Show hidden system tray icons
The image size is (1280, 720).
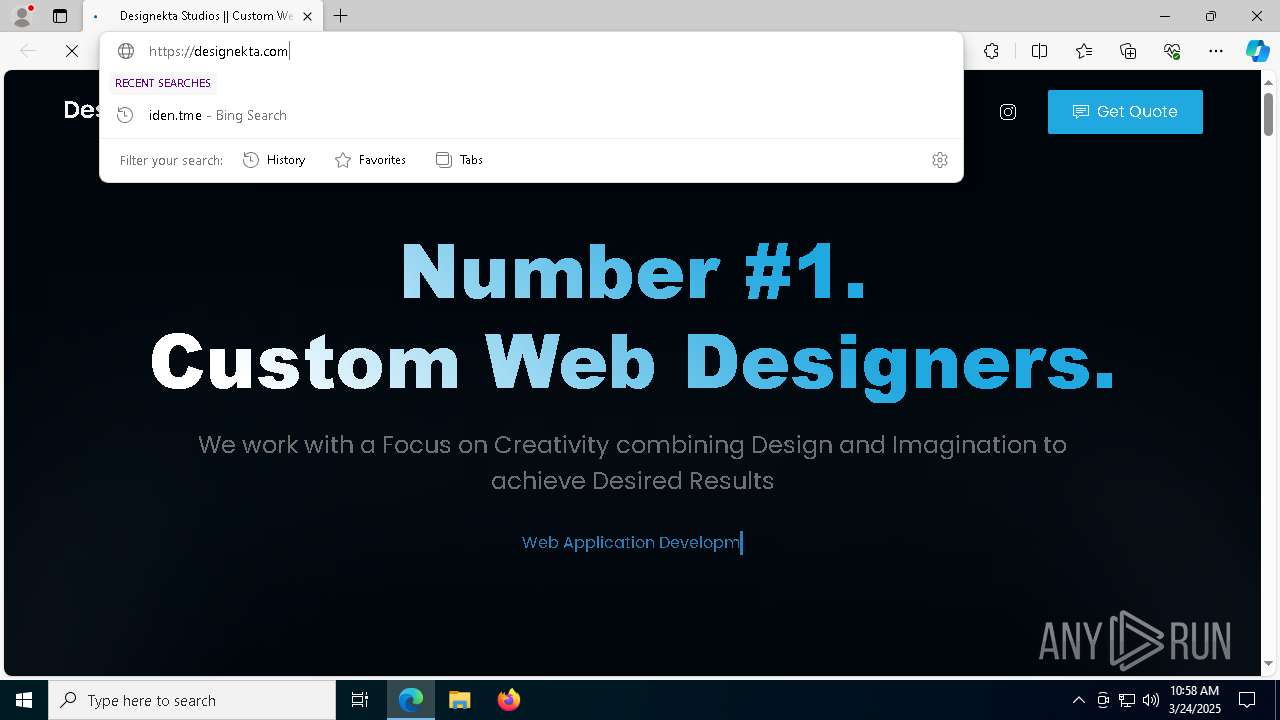[x=1078, y=700]
